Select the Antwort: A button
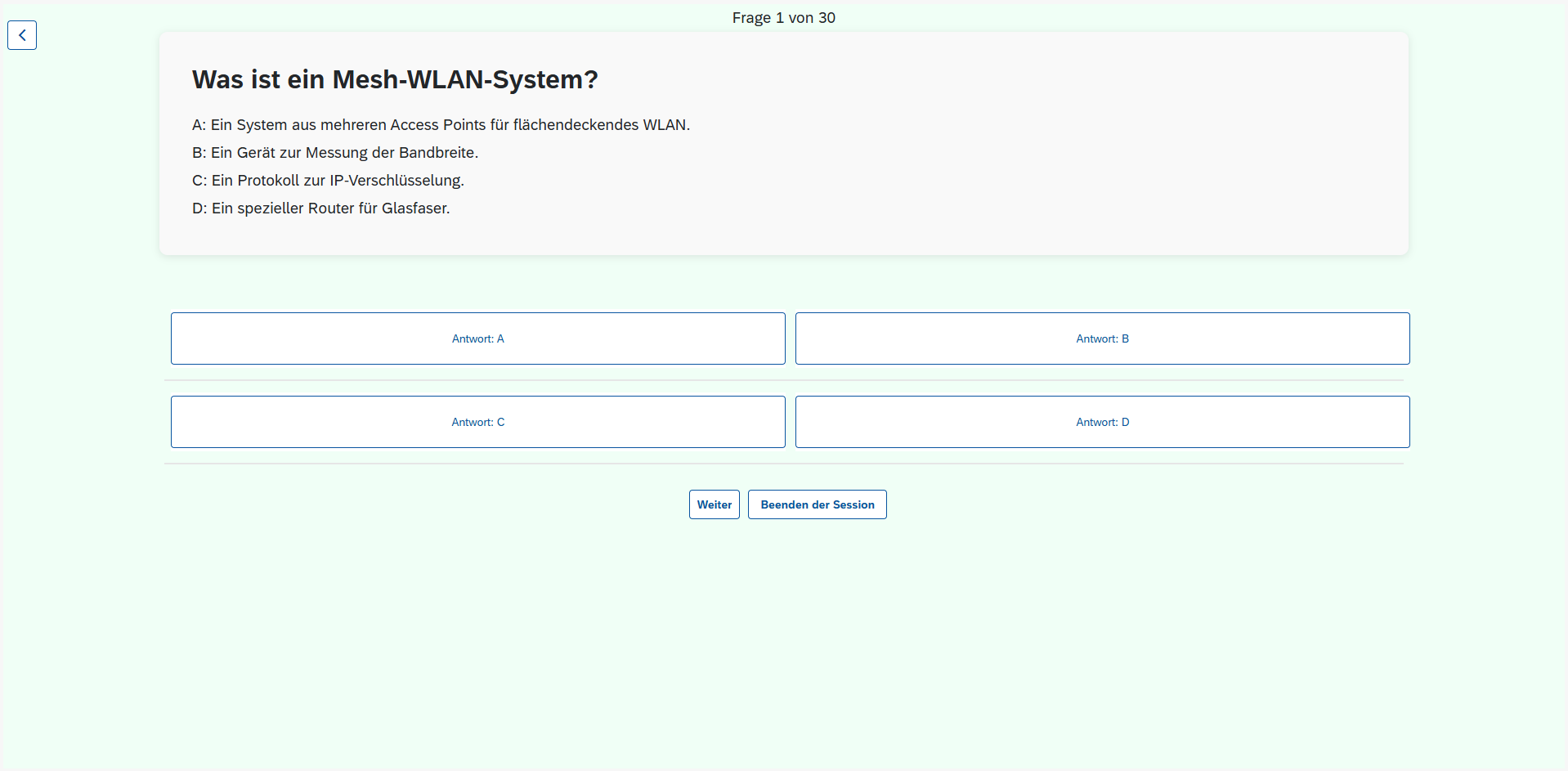This screenshot has height=771, width=1568. click(x=477, y=338)
